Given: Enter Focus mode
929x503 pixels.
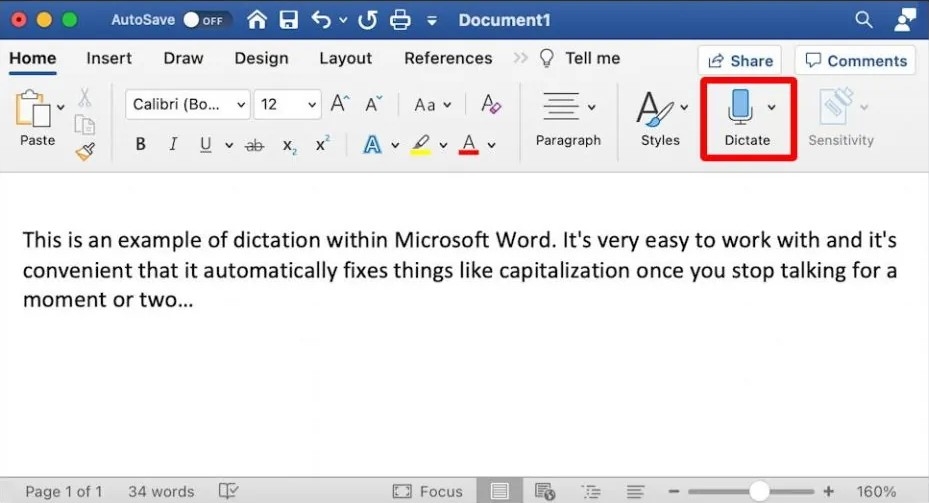Looking at the screenshot, I should pyautogui.click(x=427, y=491).
